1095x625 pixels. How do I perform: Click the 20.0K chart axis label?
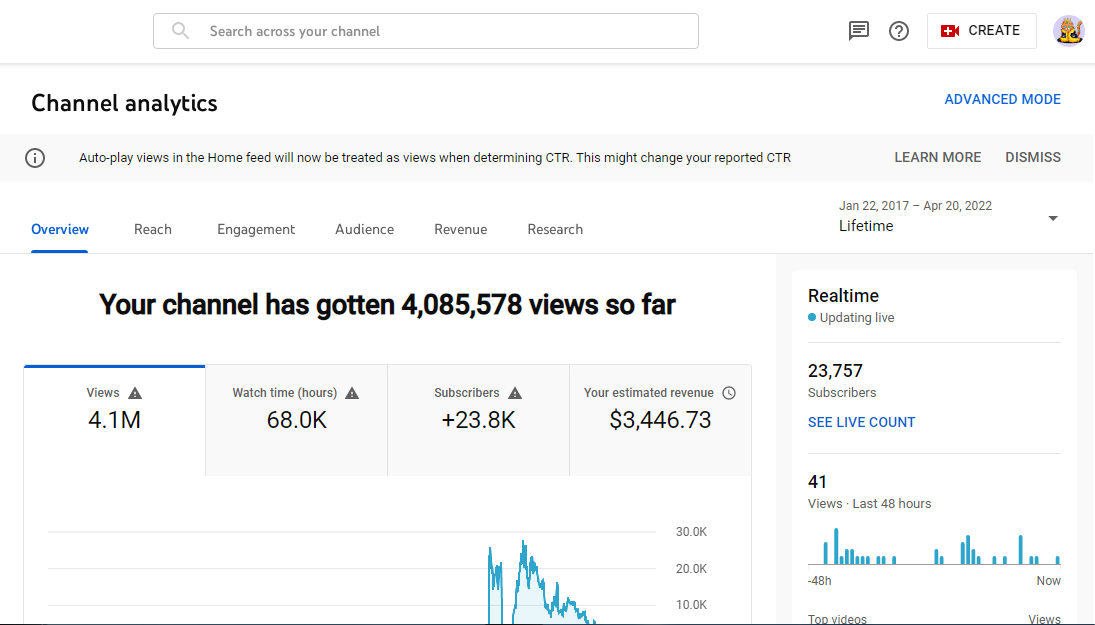click(691, 568)
